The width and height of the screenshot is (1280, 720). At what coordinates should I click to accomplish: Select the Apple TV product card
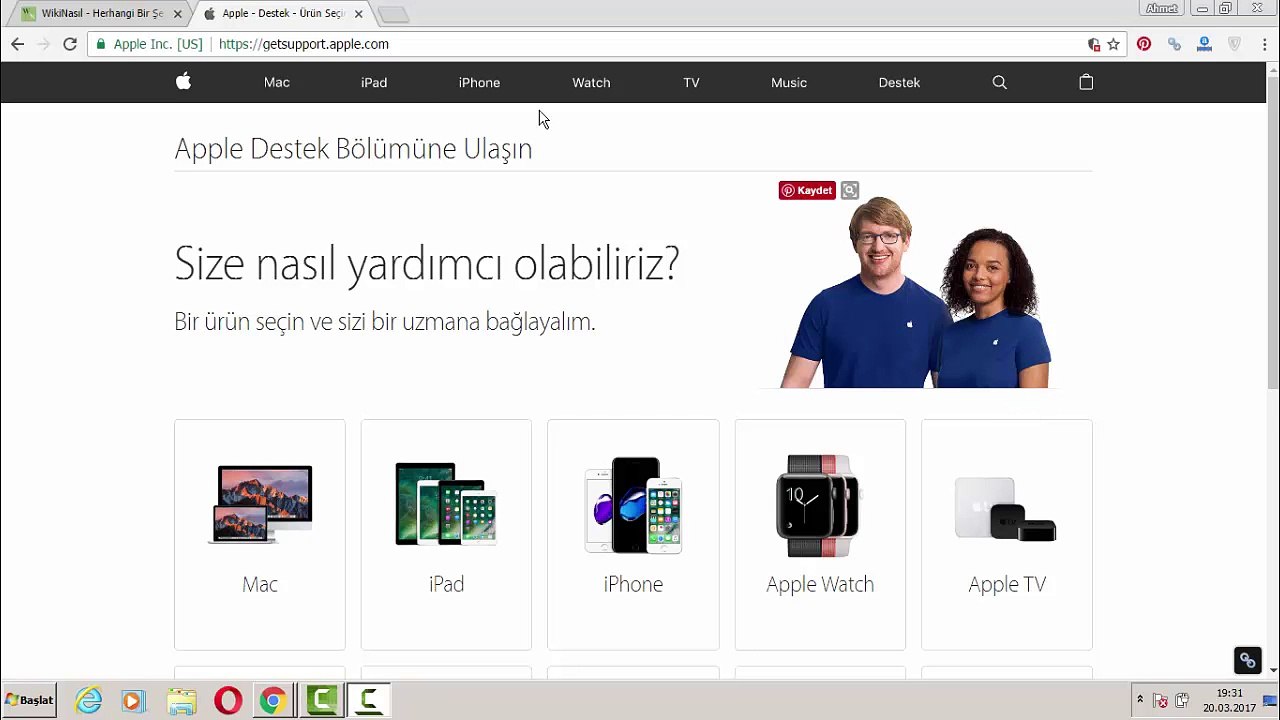[x=1007, y=535]
